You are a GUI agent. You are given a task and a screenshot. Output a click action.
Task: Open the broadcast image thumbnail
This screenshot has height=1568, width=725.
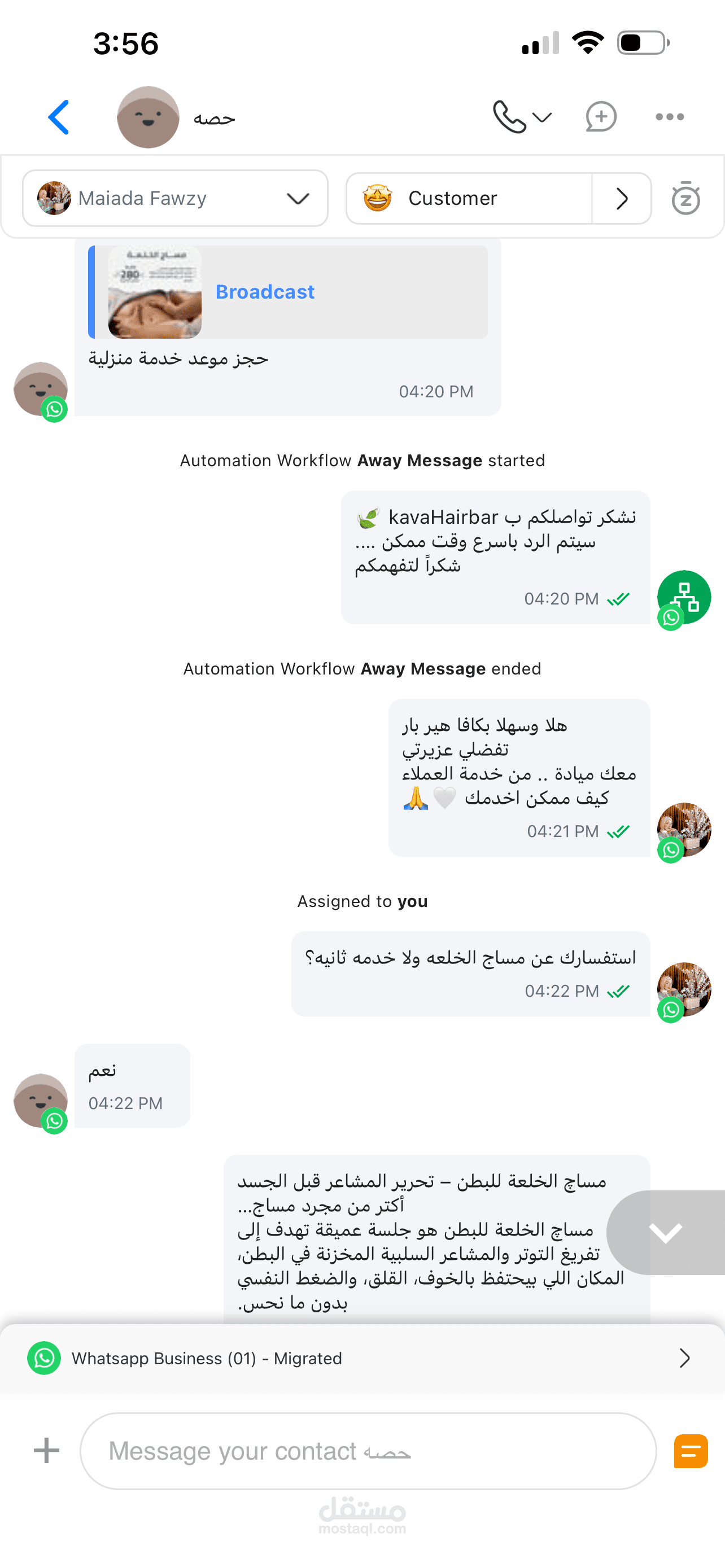coord(155,292)
